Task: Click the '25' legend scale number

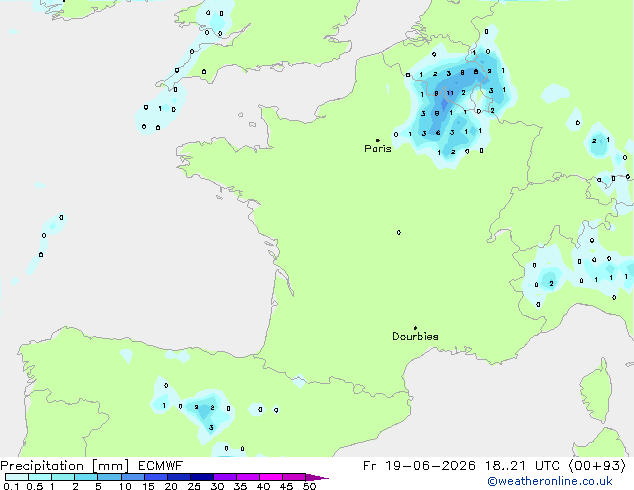Action: click(194, 486)
